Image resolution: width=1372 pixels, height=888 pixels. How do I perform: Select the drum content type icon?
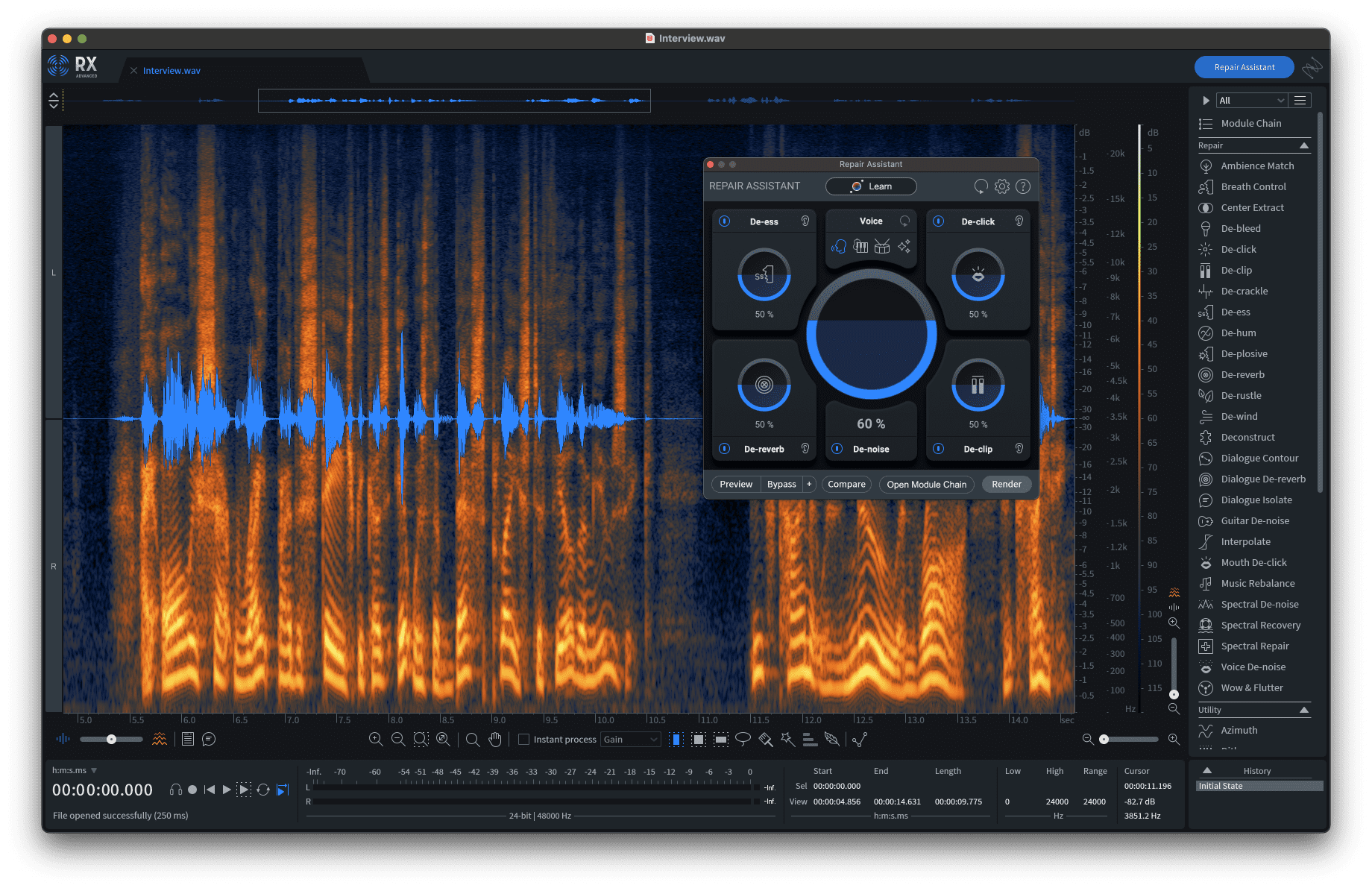coord(881,247)
